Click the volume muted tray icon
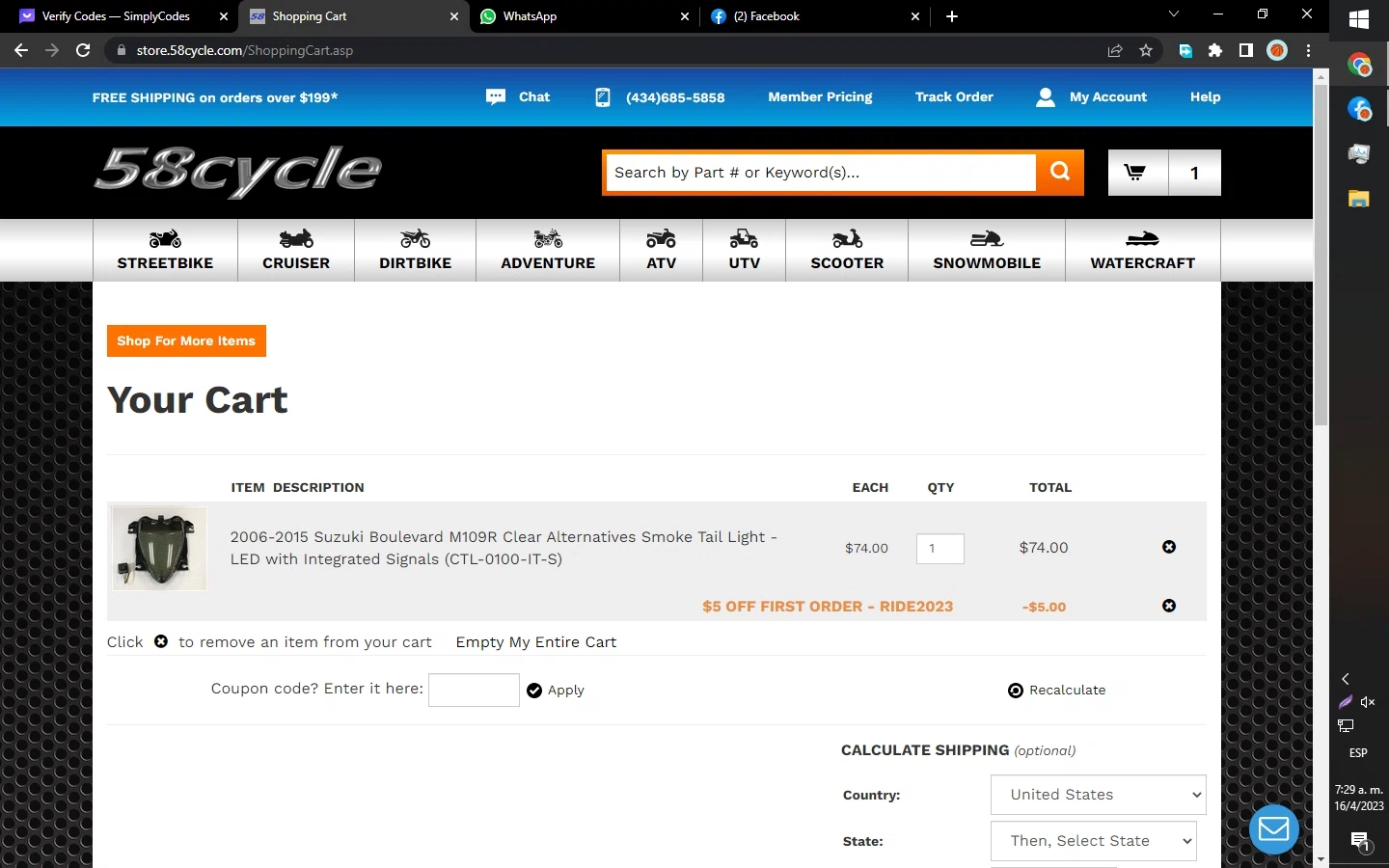Viewport: 1389px width, 868px height. 1368,702
